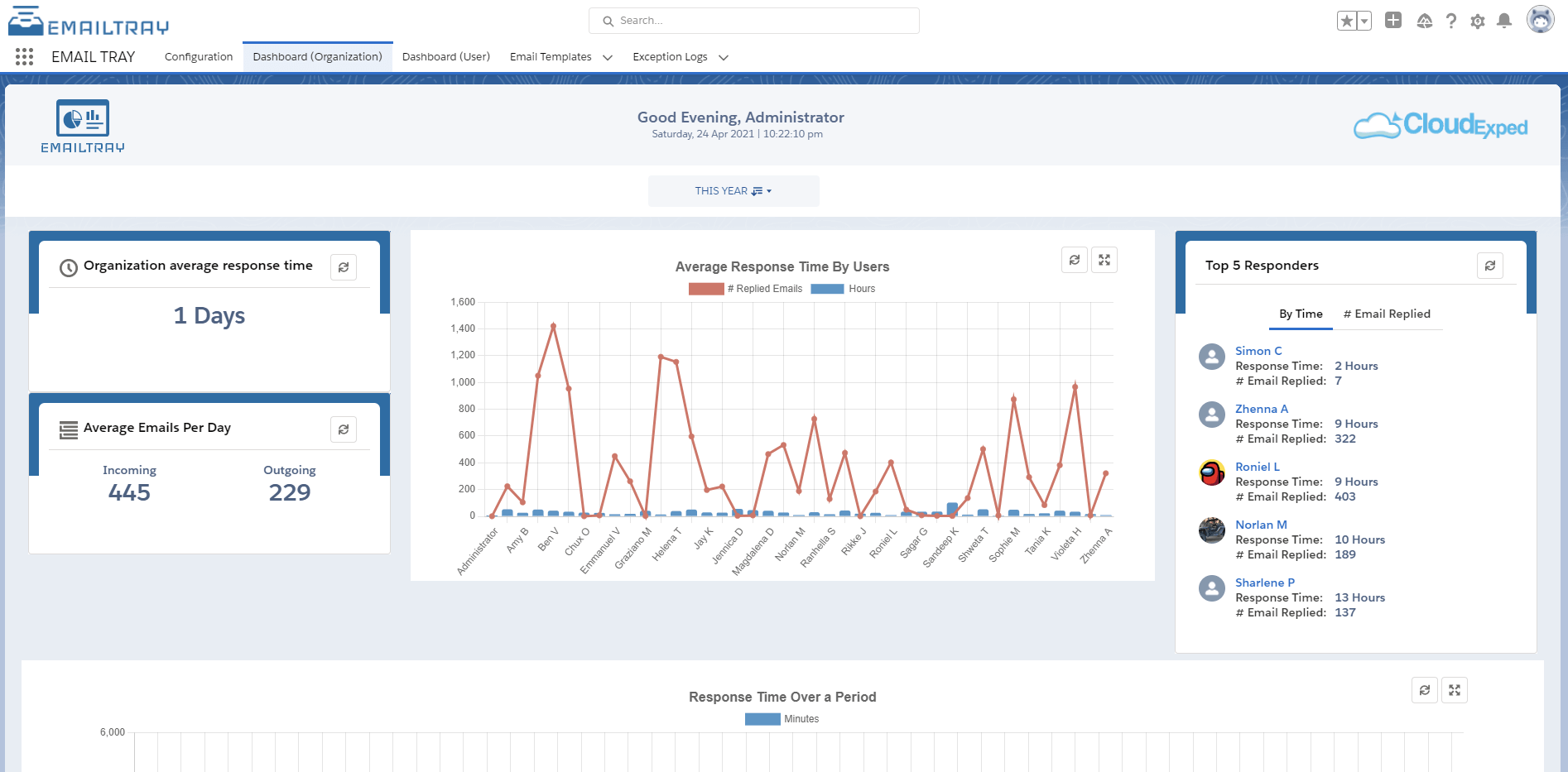
Task: Open the THIS YEAR filter dropdown
Action: pyautogui.click(x=733, y=190)
